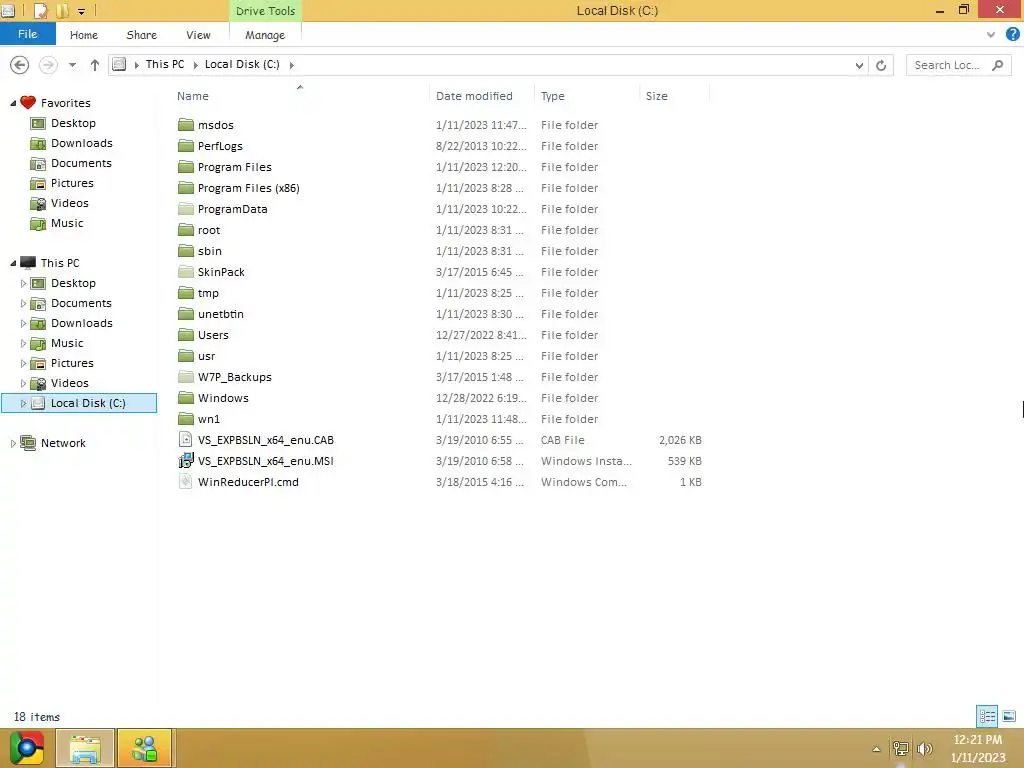Click the search magnifier icon
The width and height of the screenshot is (1024, 768).
pyautogui.click(x=997, y=65)
